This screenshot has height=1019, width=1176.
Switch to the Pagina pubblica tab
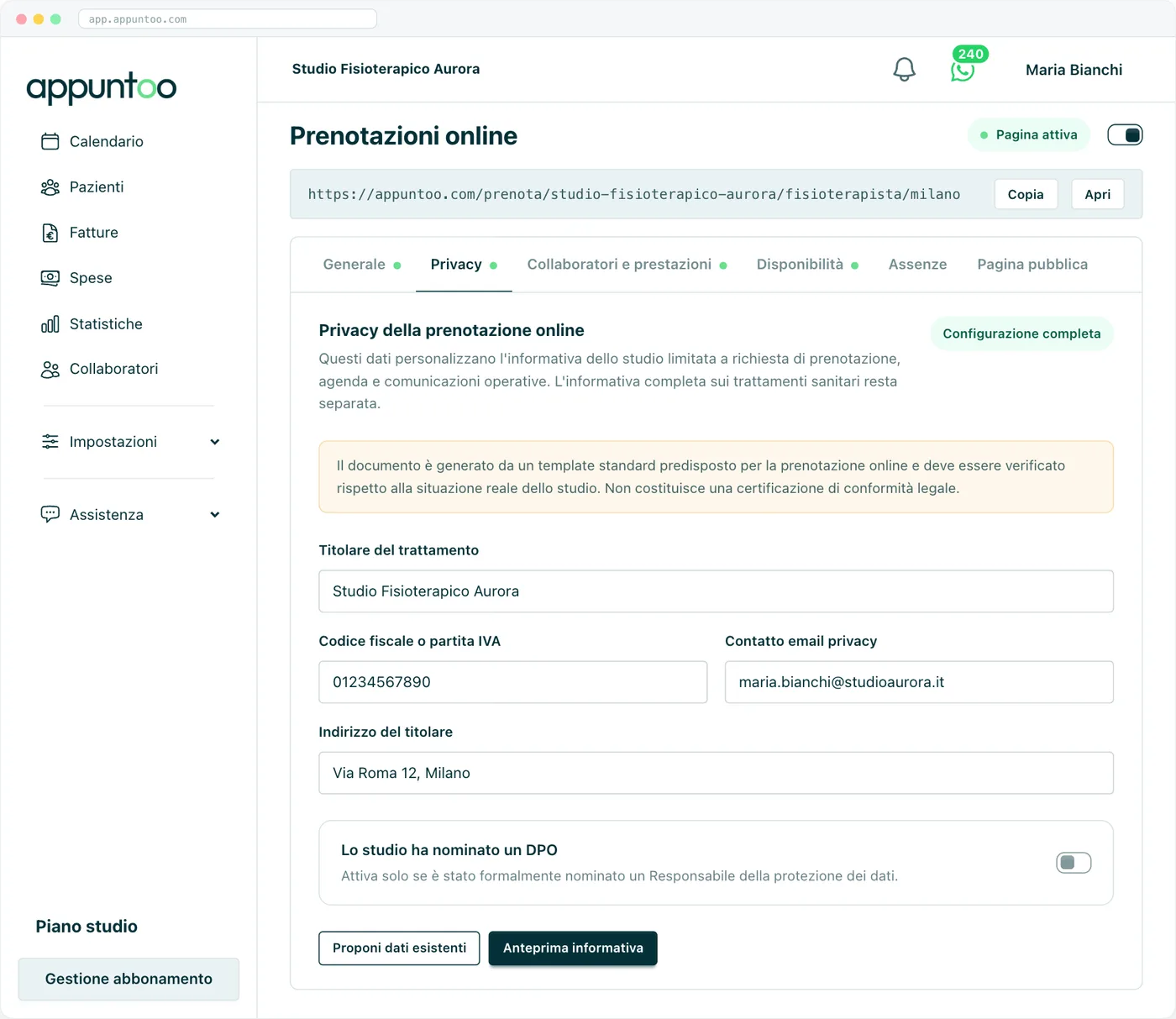pos(1032,265)
